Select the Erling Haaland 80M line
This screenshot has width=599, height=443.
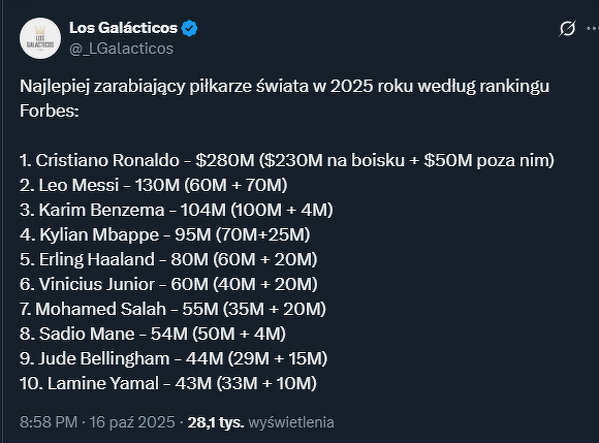pyautogui.click(x=168, y=259)
